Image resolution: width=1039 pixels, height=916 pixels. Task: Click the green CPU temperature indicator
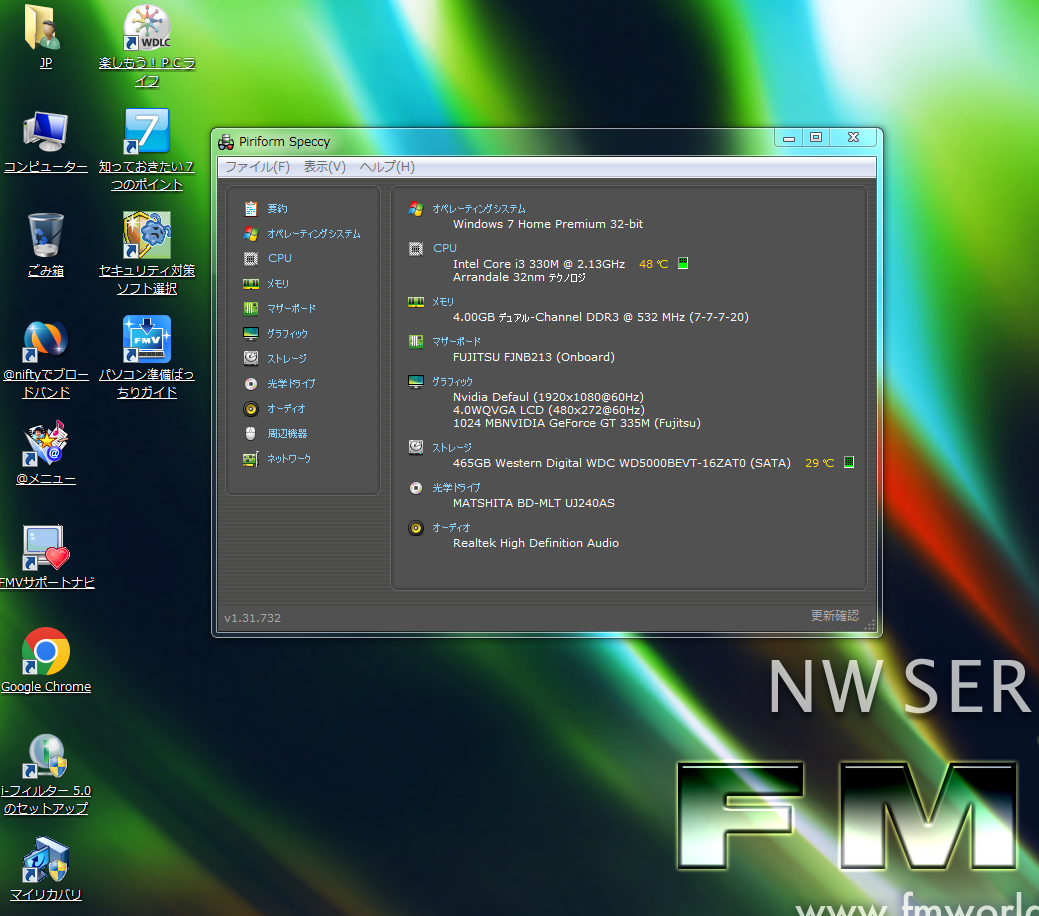(683, 263)
